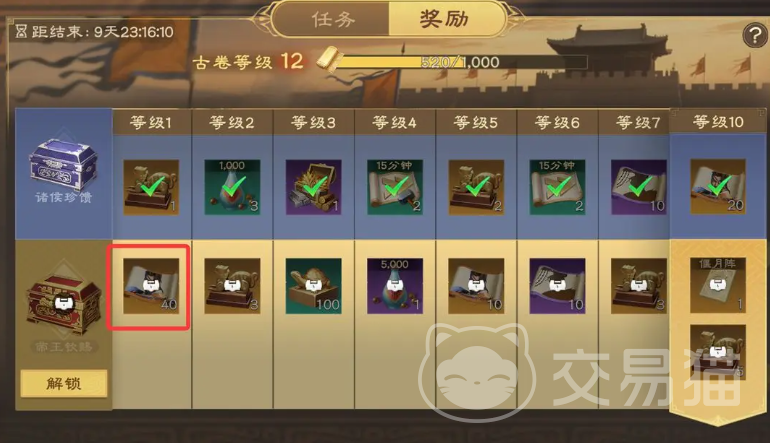Select the locked turtle reward with 100

[x=313, y=286]
